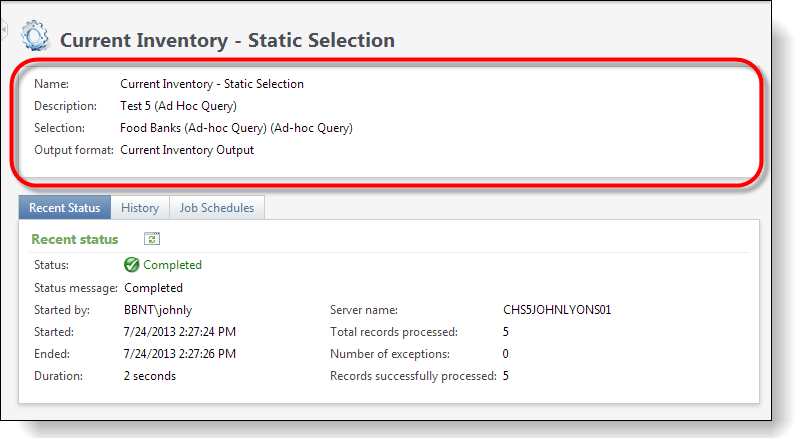Click the server name CHS5JOHNLYONS01
Viewport: 796px width, 438px height.
point(557,310)
